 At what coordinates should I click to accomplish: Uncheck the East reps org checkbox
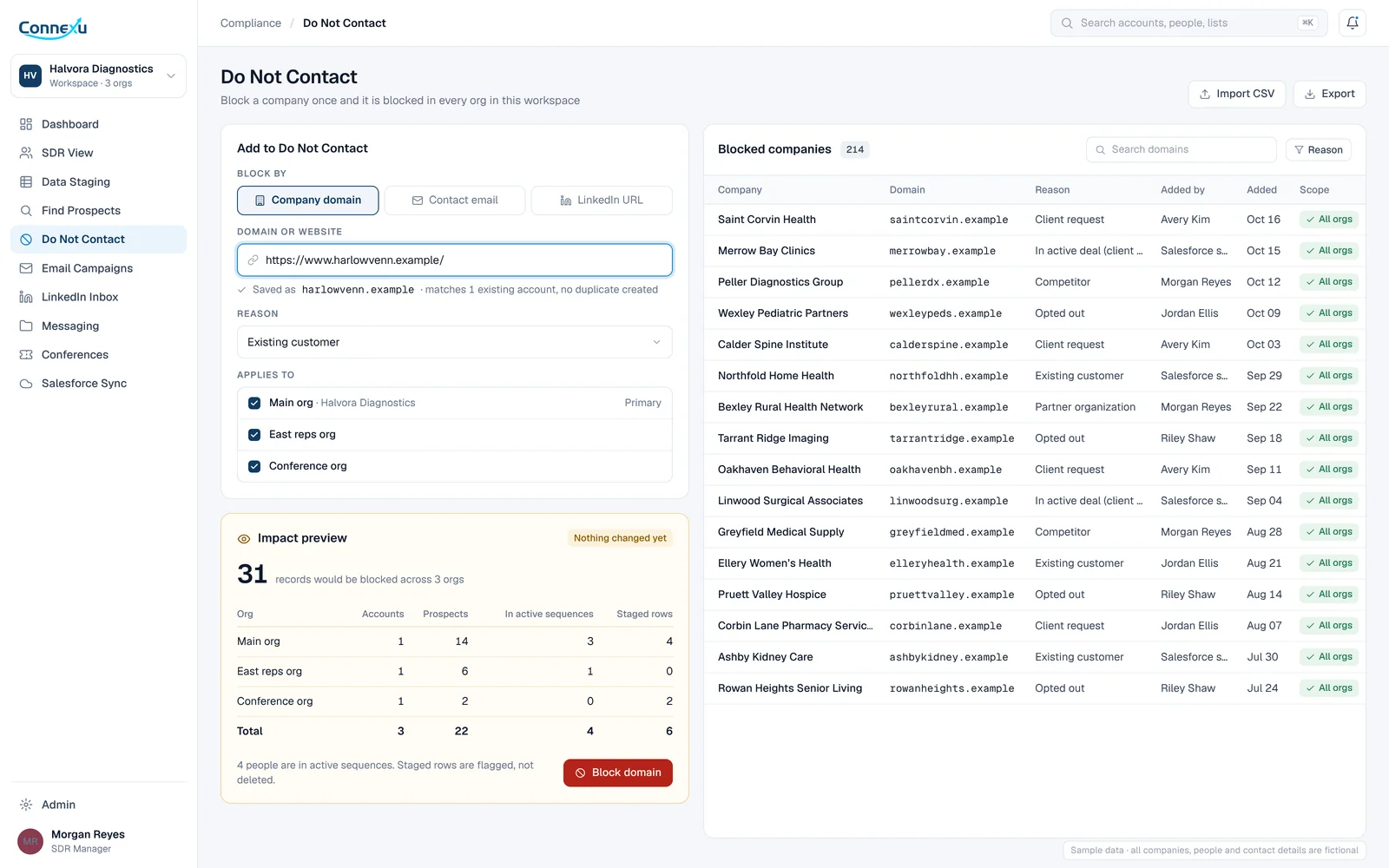[x=254, y=435]
